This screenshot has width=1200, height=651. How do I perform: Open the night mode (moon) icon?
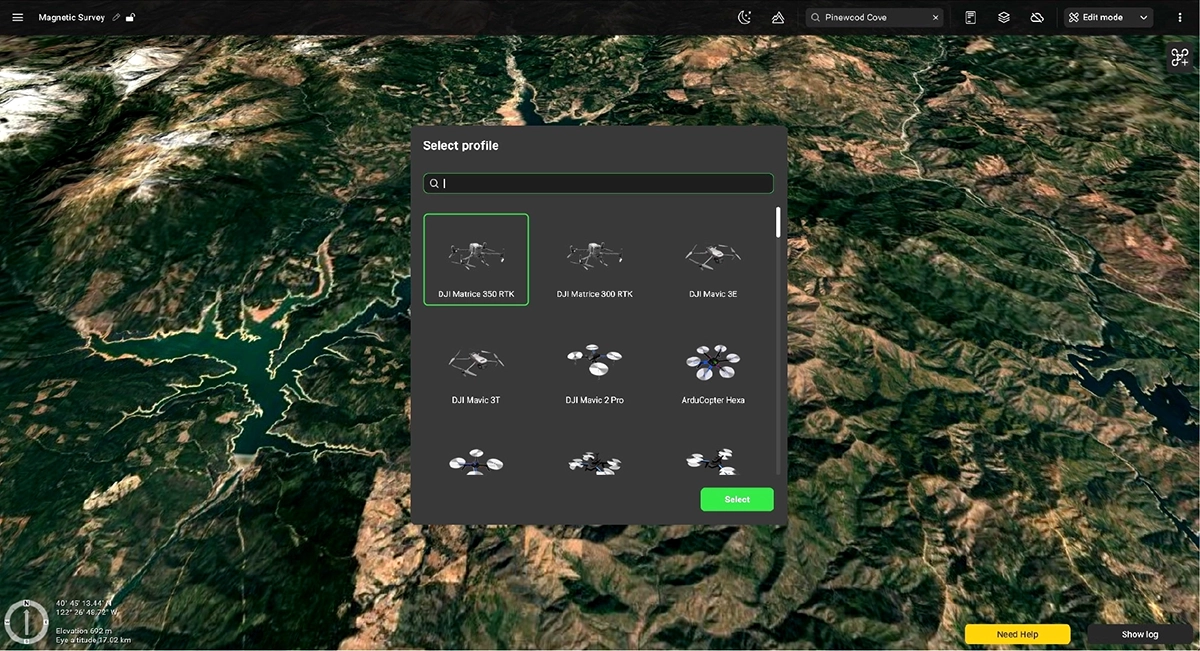click(x=744, y=17)
